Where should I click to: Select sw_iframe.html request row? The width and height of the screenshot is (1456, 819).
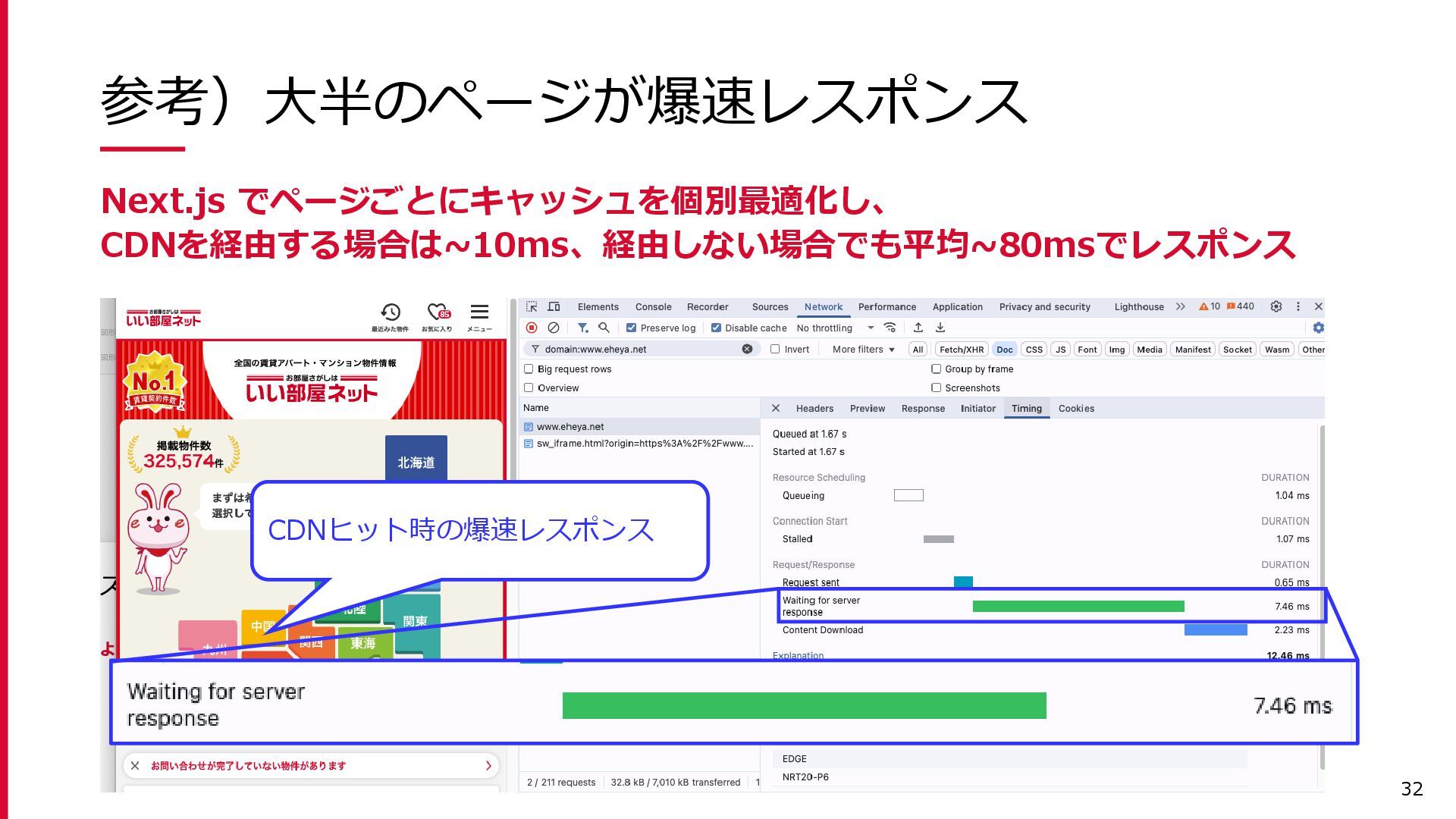pyautogui.click(x=640, y=444)
